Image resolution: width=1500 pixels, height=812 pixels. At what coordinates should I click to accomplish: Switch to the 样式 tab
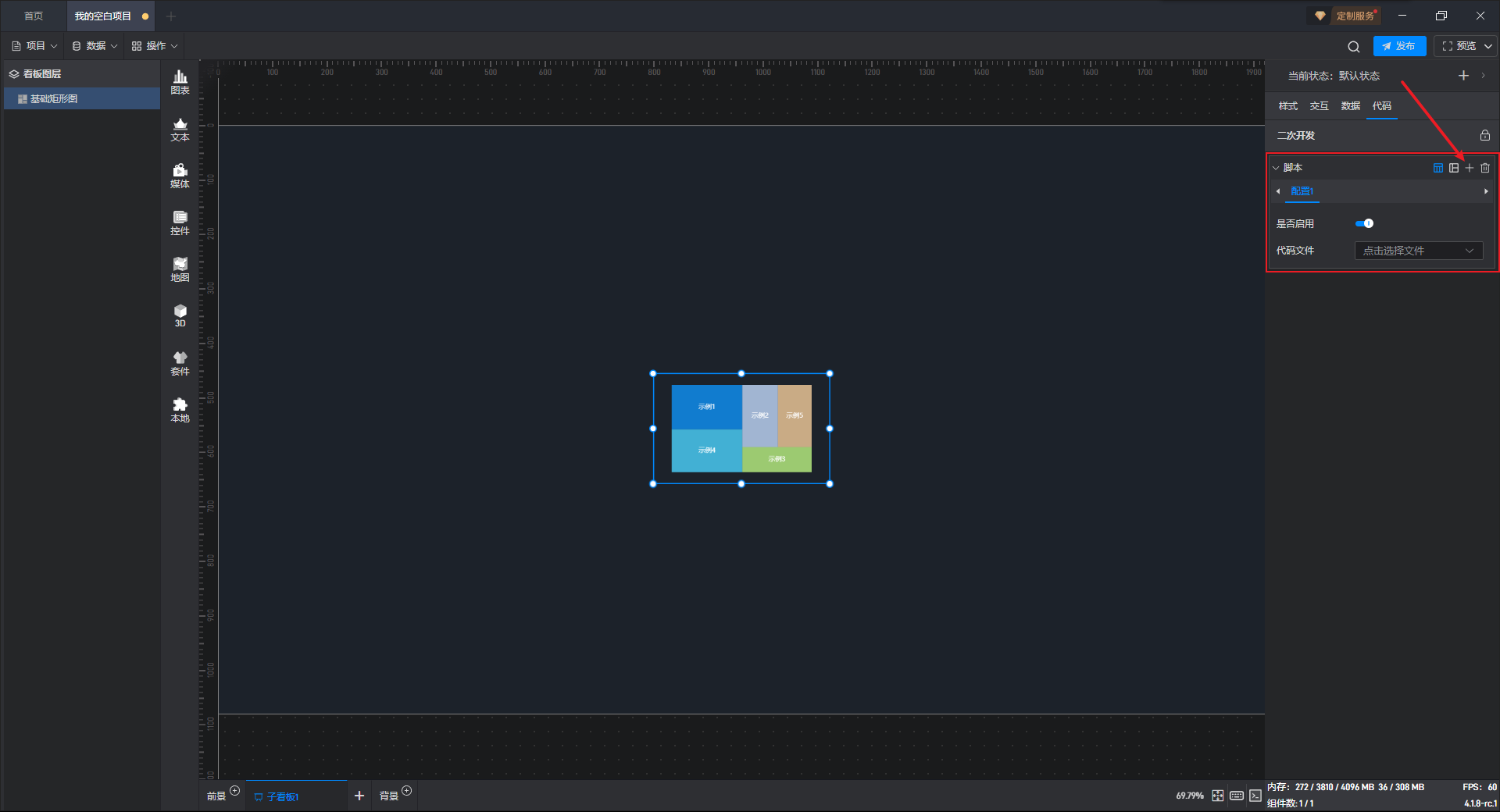[1287, 106]
